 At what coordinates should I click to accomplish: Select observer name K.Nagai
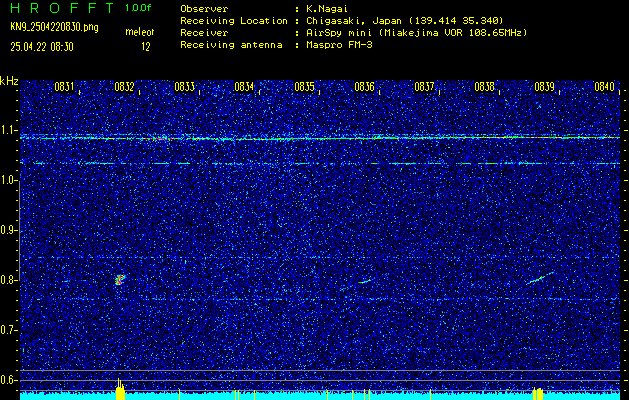click(x=327, y=9)
